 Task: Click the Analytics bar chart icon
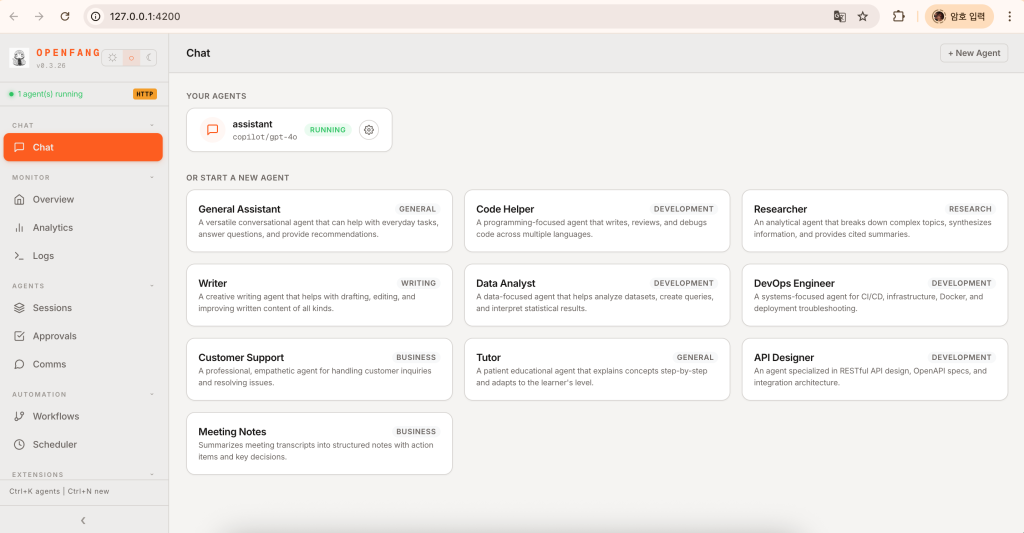[19, 228]
